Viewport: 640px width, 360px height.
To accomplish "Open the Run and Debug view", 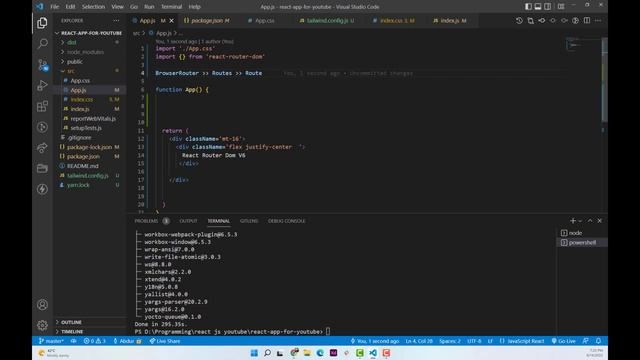I will tap(42, 85).
